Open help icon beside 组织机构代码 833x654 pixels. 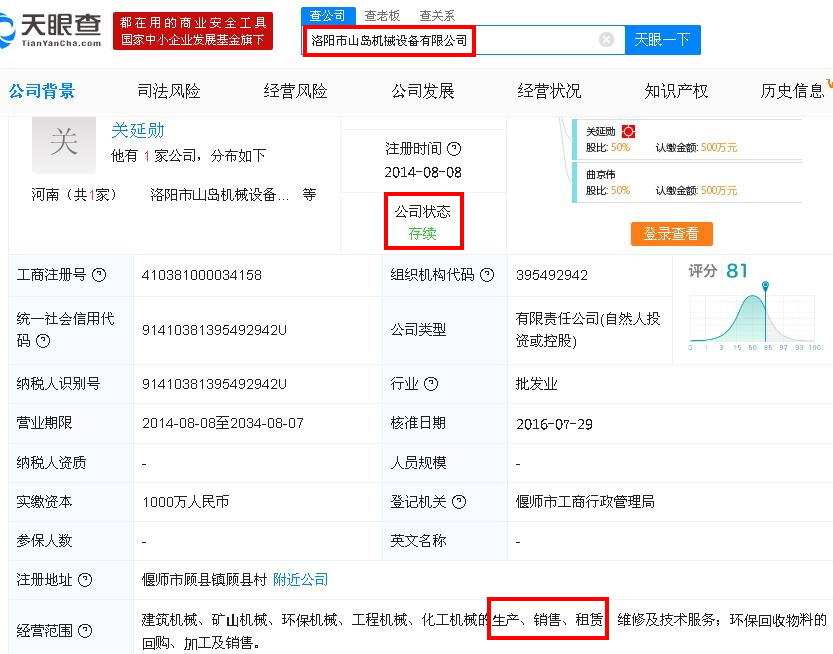click(x=486, y=275)
